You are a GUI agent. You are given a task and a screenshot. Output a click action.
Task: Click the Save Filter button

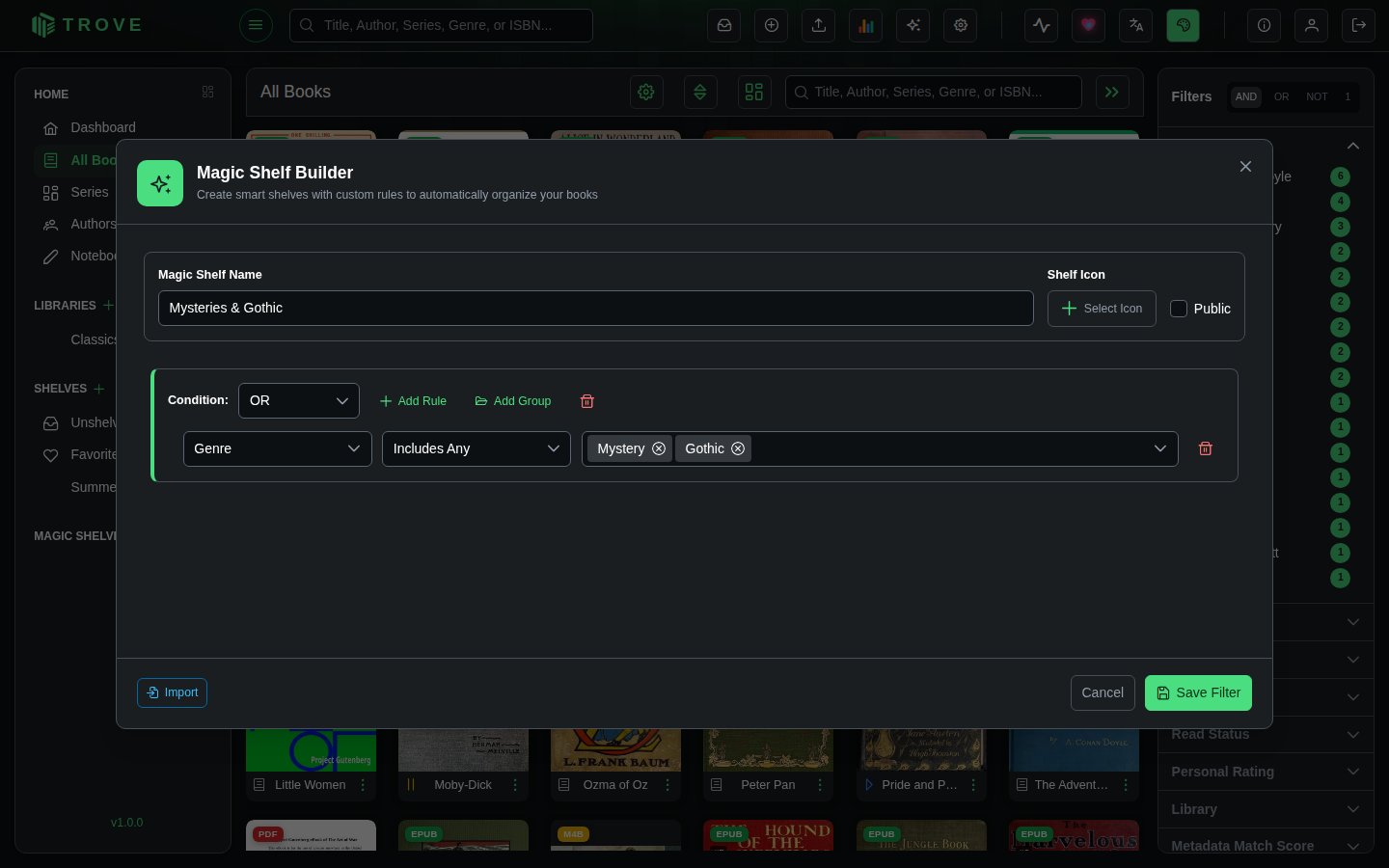tap(1198, 692)
